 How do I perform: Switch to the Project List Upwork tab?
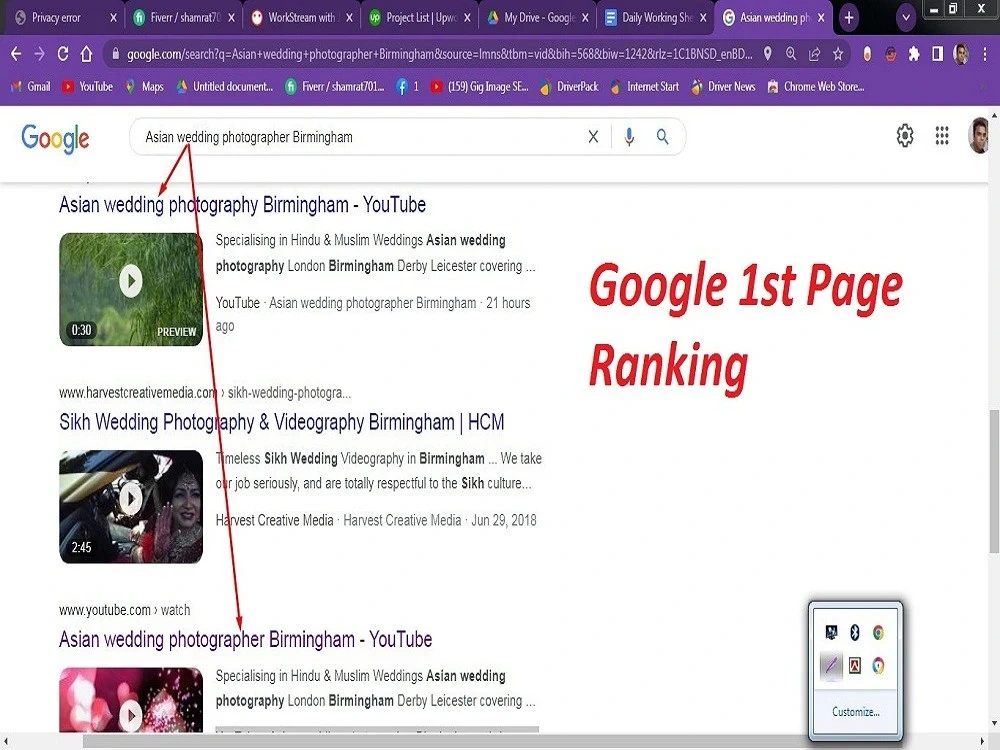413,18
